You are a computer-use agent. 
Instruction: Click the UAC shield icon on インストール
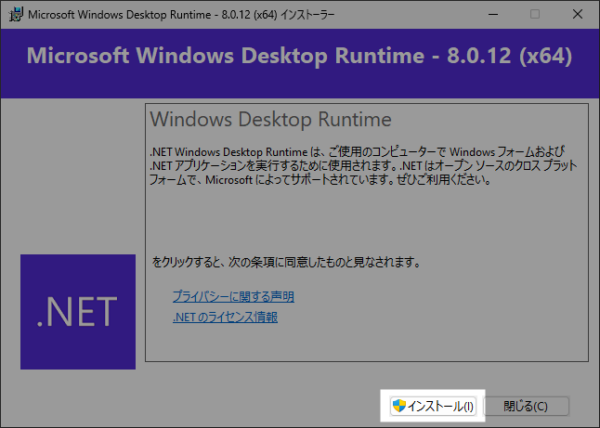(400, 406)
